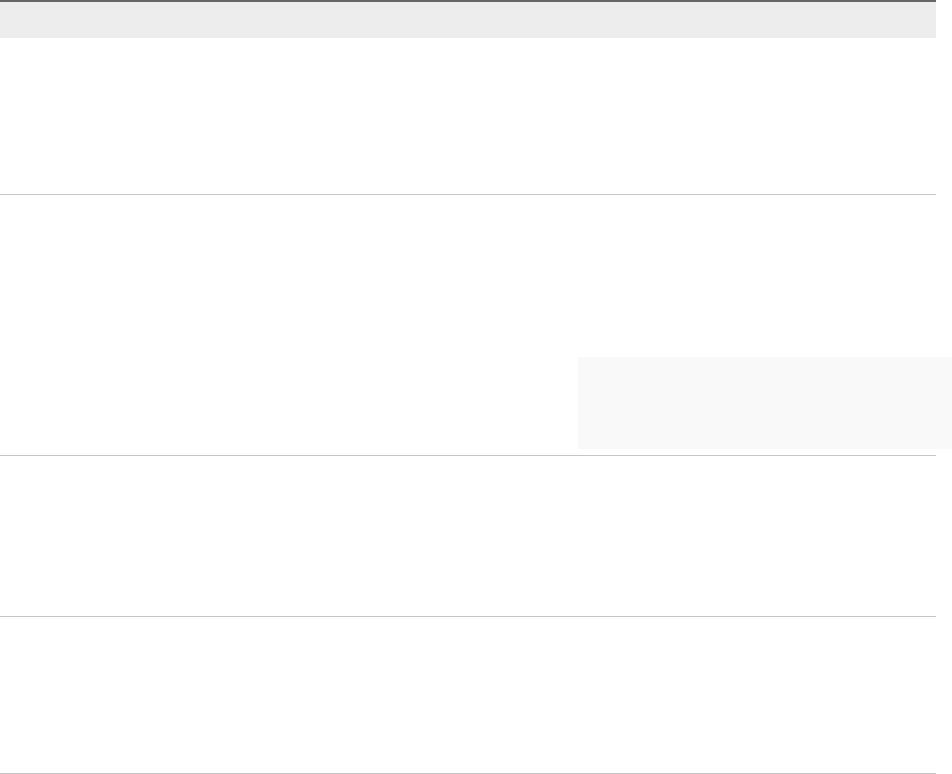Click the divider line below the first row
The image size is (952, 774).
coord(468,194)
